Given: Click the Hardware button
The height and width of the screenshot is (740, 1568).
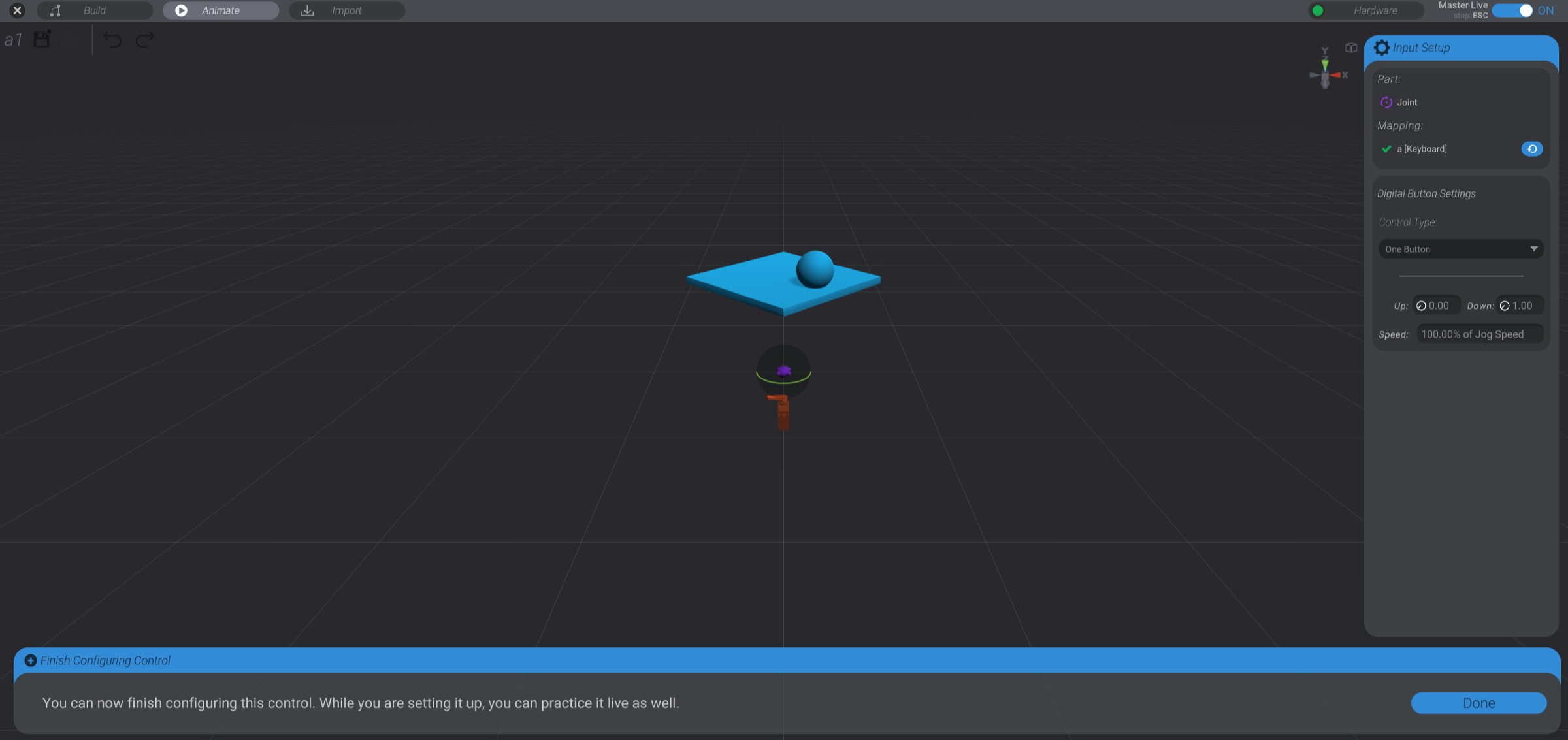Looking at the screenshot, I should (1375, 10).
